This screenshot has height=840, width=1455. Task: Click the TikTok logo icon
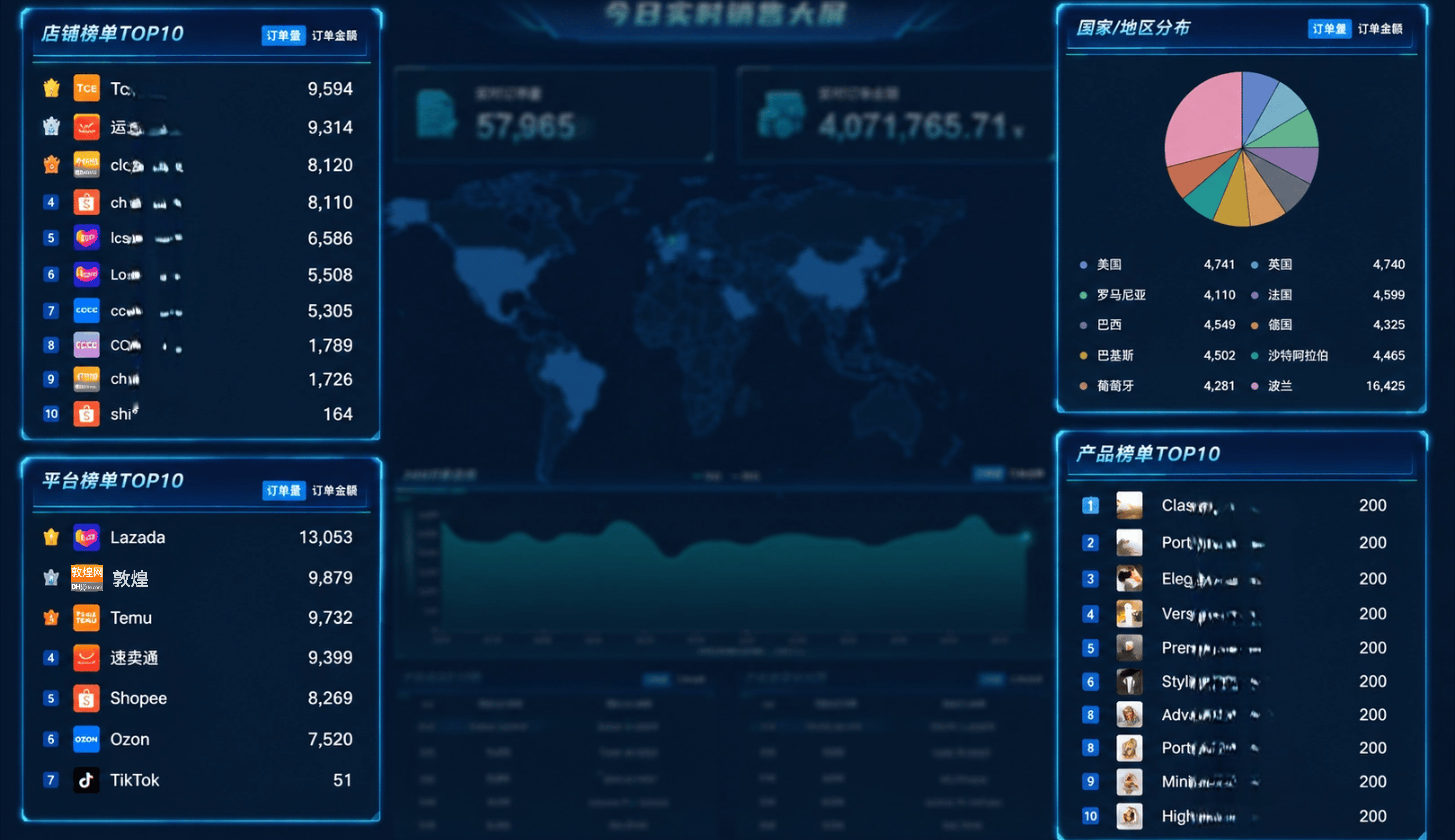click(86, 780)
